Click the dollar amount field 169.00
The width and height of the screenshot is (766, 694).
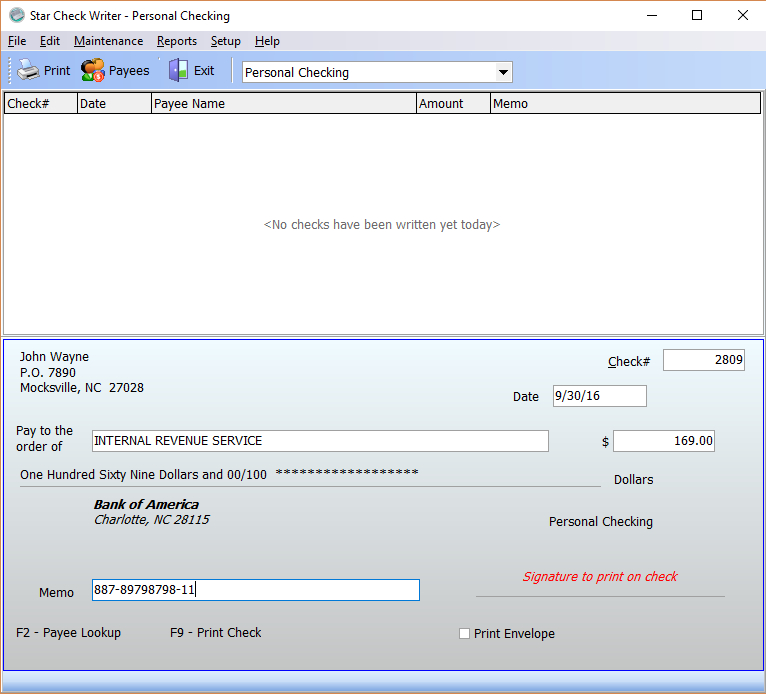tap(664, 441)
